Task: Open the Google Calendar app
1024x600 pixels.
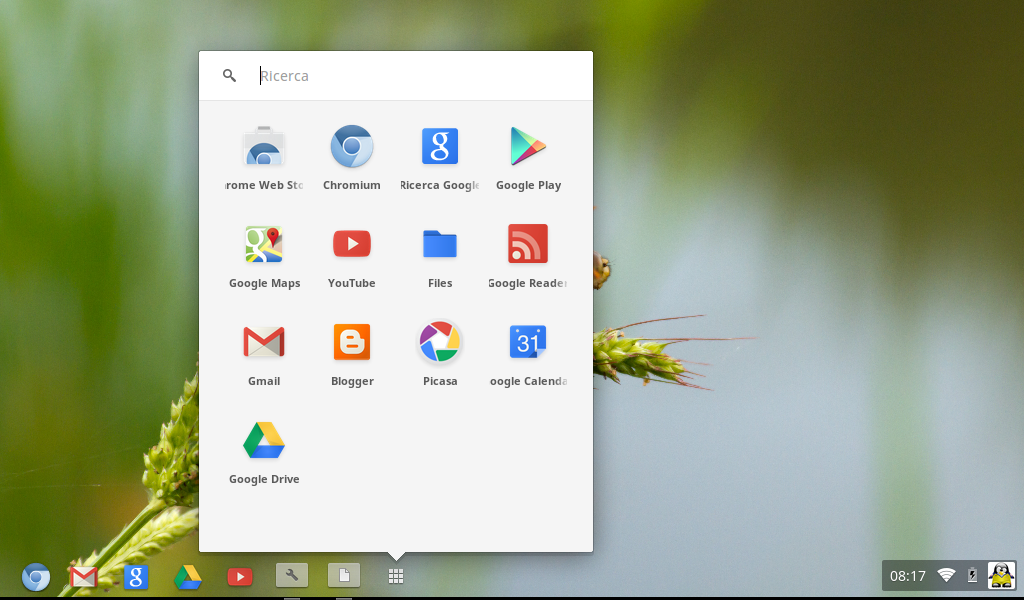Action: coord(528,342)
